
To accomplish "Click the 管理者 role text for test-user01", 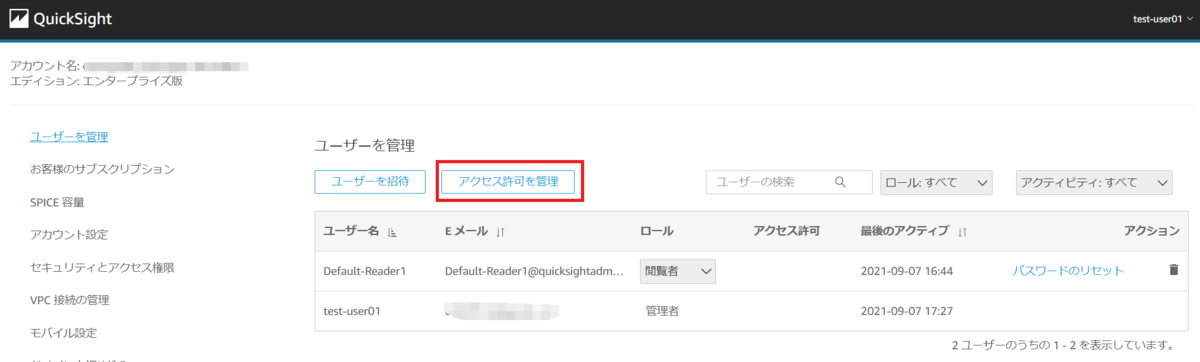I will 663,311.
